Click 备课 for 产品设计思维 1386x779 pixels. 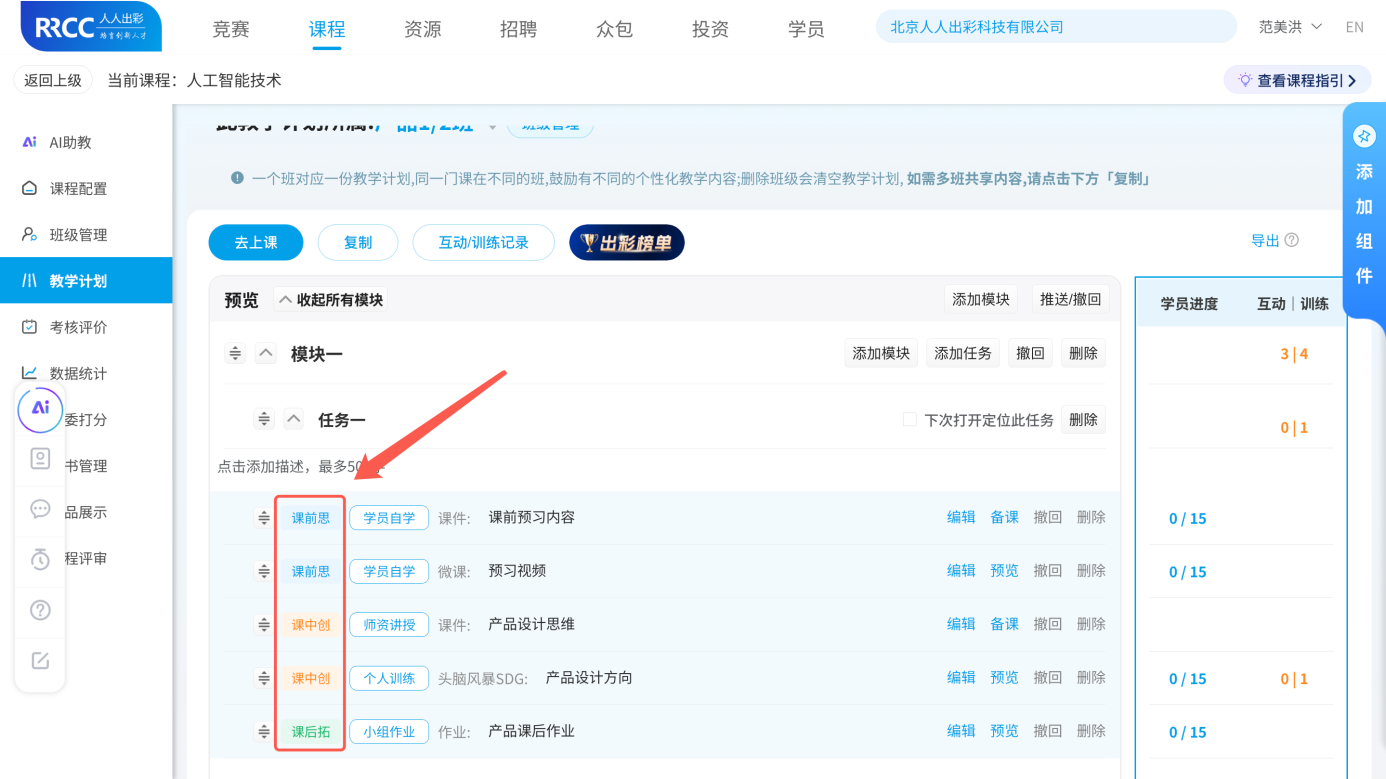point(1004,624)
